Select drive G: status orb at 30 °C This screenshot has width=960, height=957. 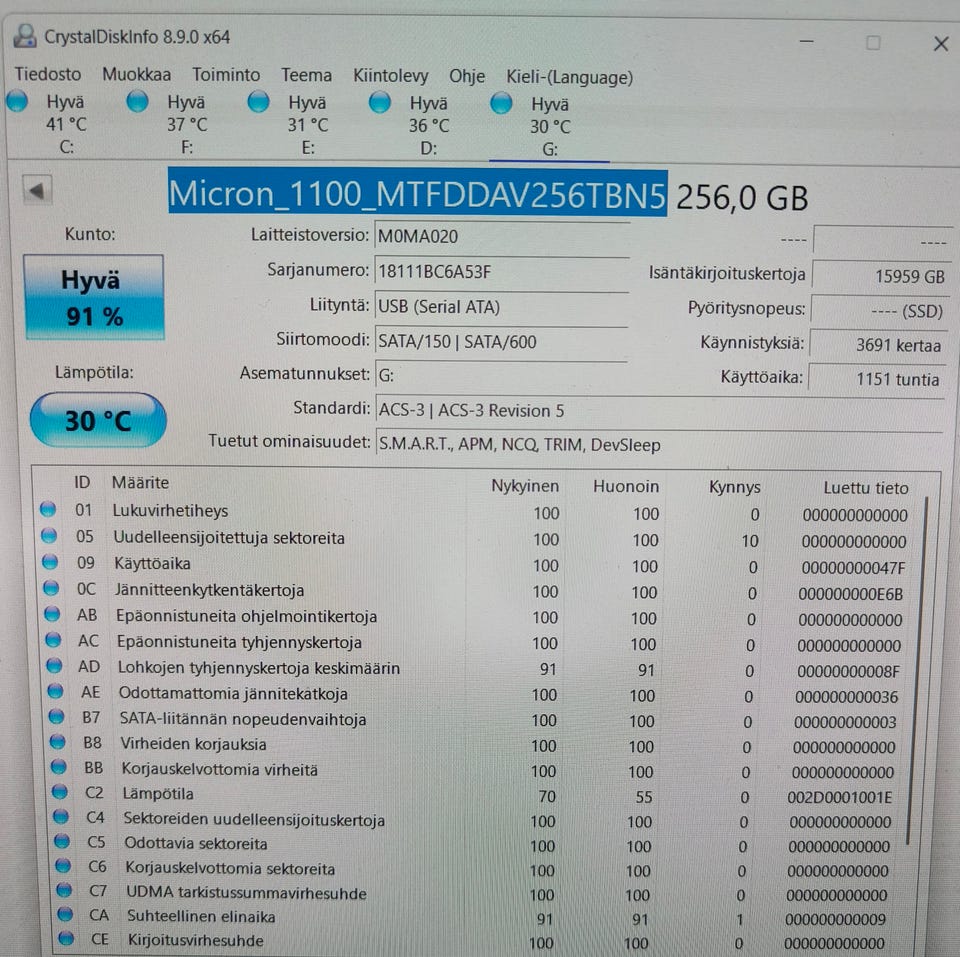501,103
